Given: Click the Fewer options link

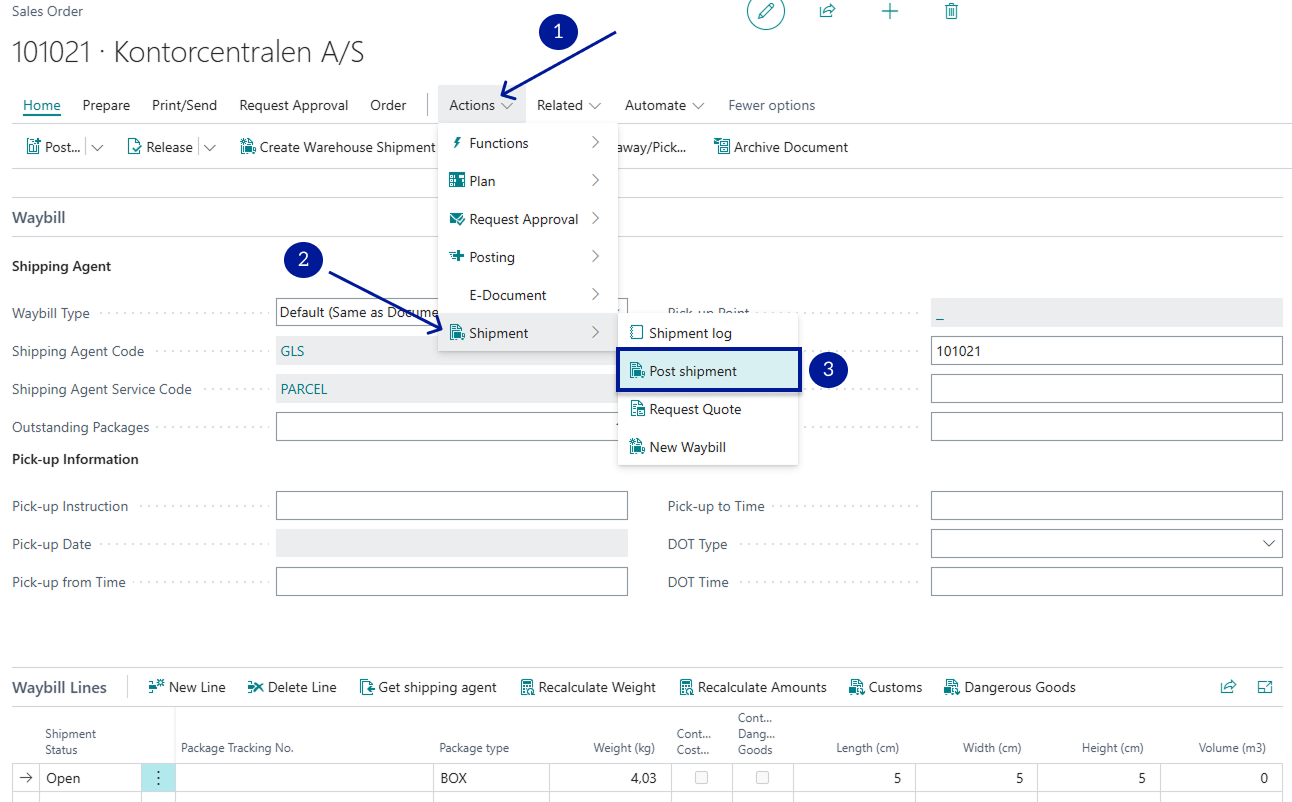Looking at the screenshot, I should 771,105.
